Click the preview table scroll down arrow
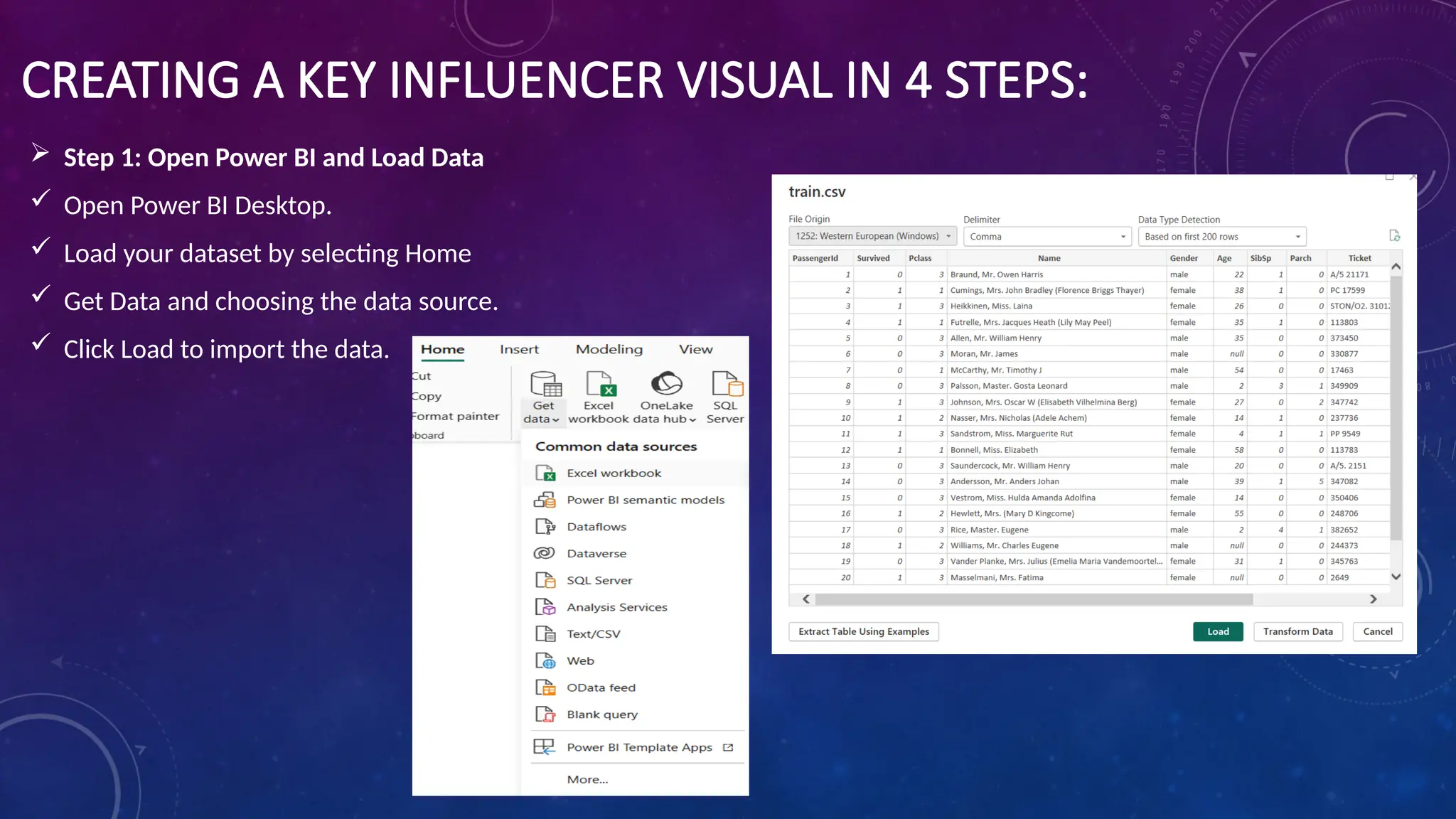Viewport: 1456px width, 819px height. (x=1396, y=577)
